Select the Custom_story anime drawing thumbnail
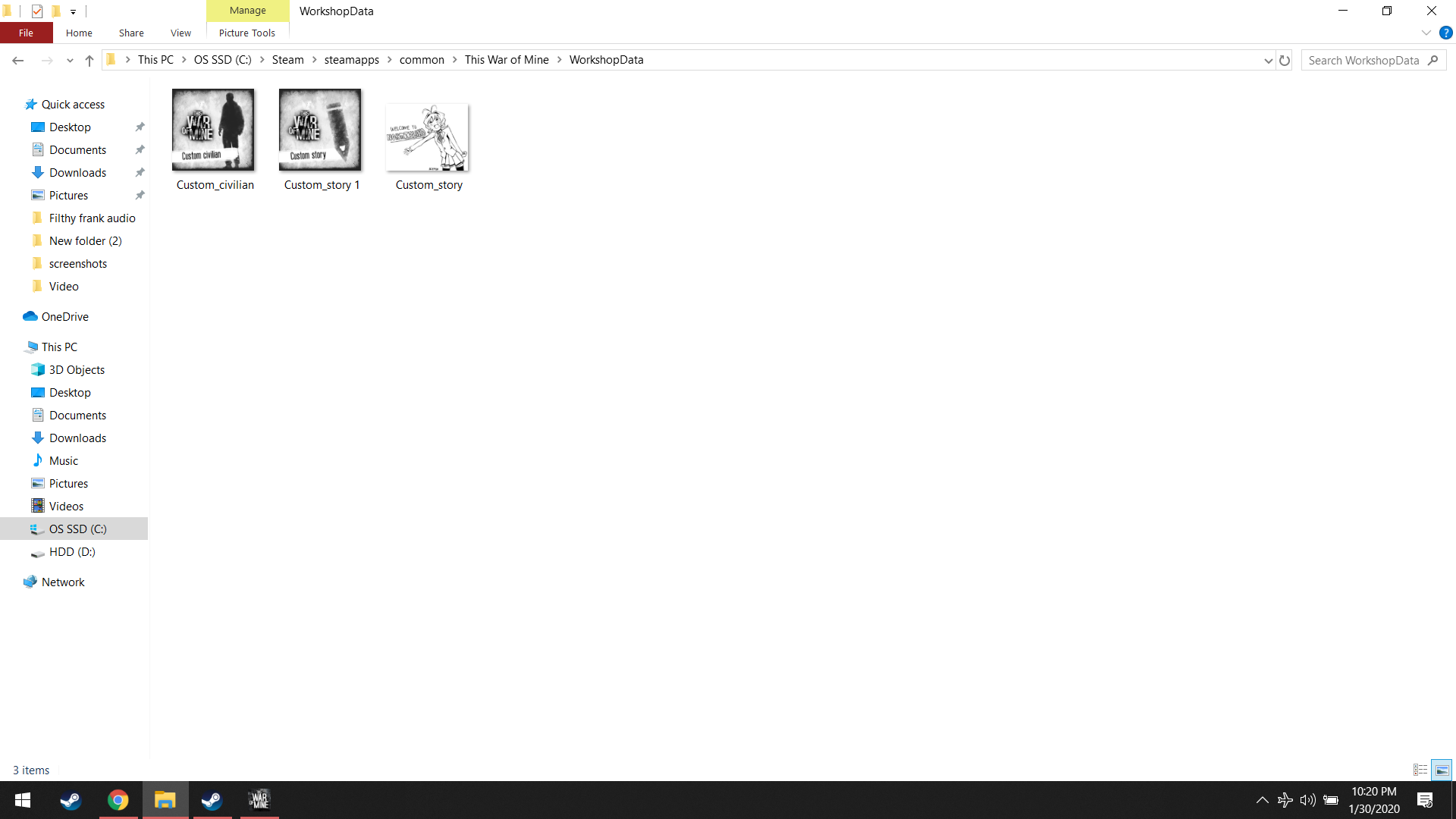The width and height of the screenshot is (1456, 819). coord(427,137)
